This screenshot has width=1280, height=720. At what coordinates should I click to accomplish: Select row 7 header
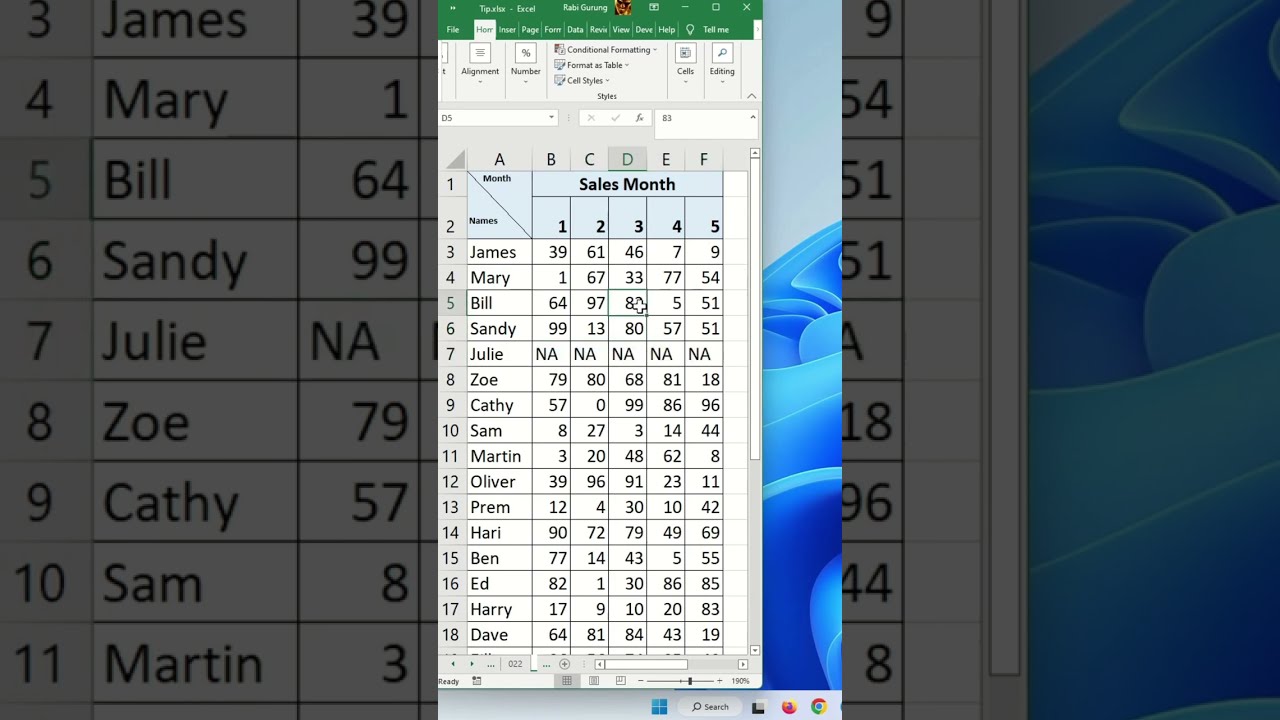pyautogui.click(x=450, y=354)
